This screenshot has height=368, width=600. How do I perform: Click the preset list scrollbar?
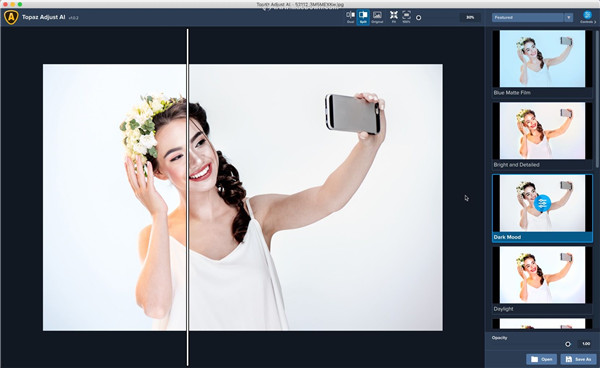(x=598, y=99)
